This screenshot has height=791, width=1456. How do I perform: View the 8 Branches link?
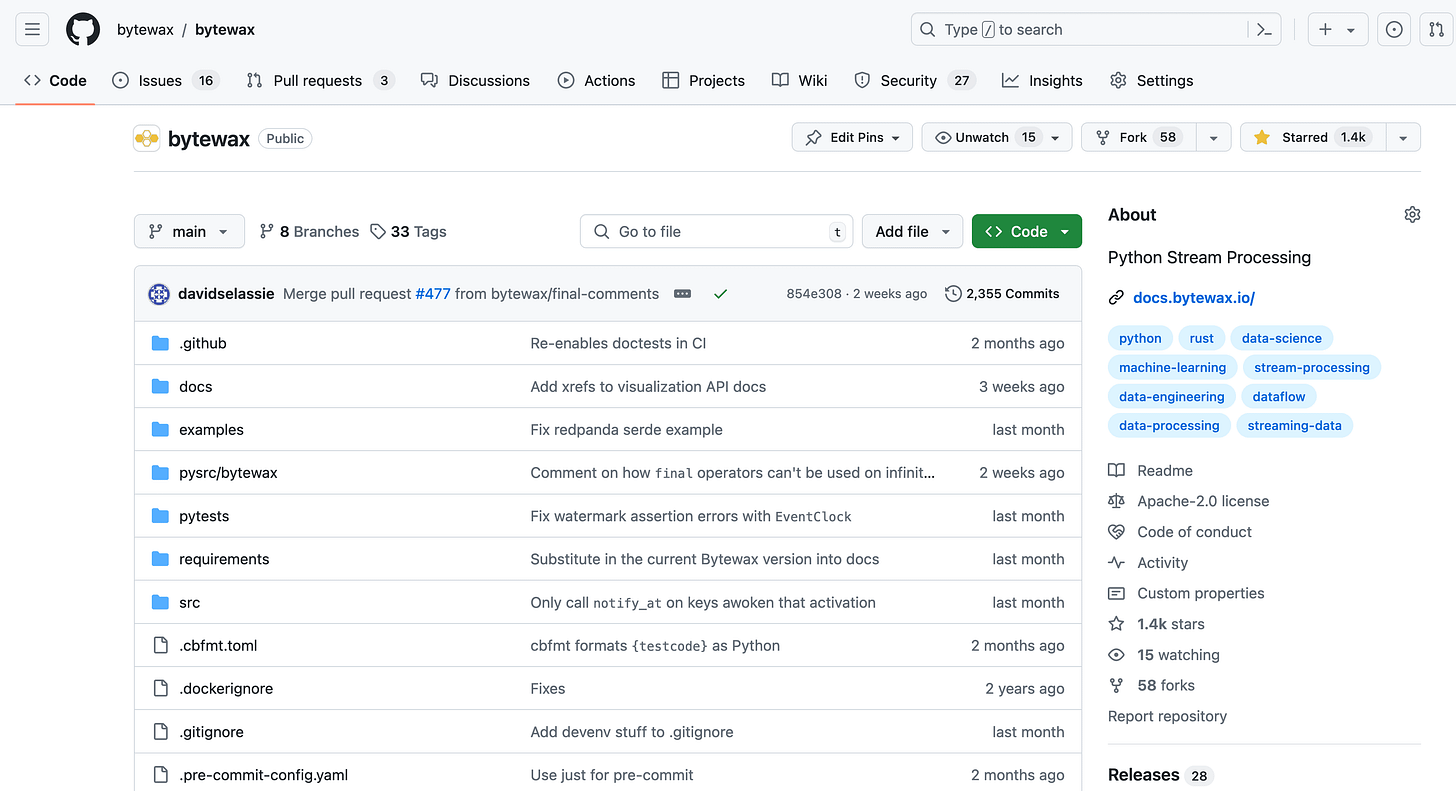pos(309,231)
